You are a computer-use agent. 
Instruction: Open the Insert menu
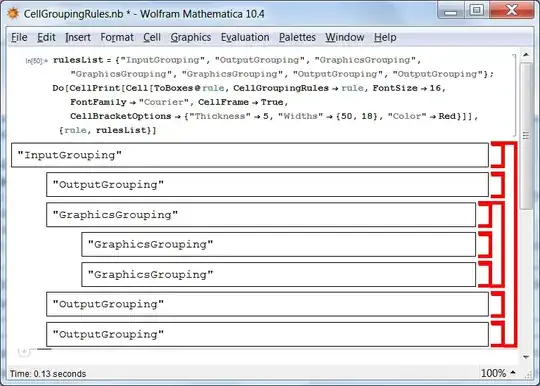pos(78,37)
